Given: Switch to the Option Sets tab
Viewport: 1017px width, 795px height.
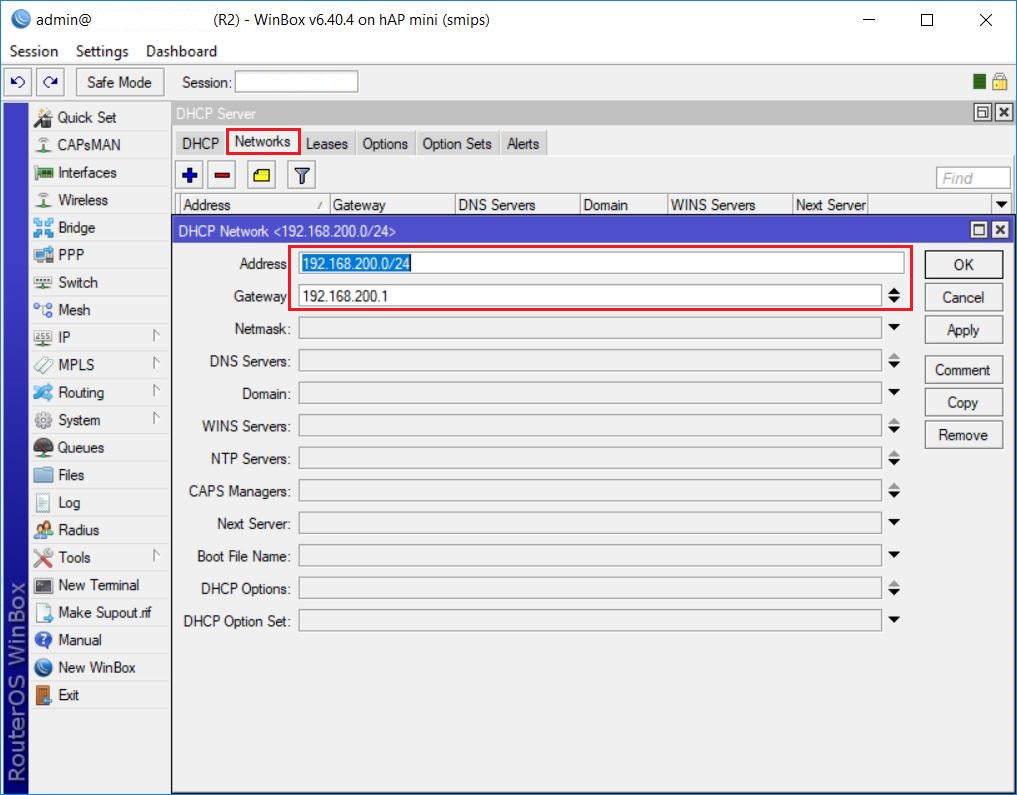Looking at the screenshot, I should click(x=457, y=143).
